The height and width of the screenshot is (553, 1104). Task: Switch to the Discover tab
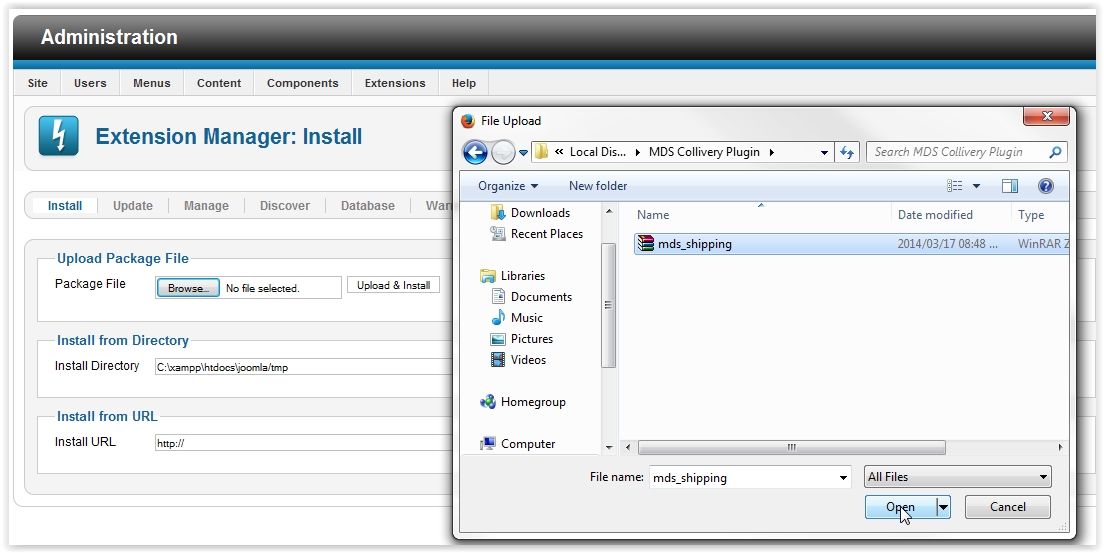285,206
